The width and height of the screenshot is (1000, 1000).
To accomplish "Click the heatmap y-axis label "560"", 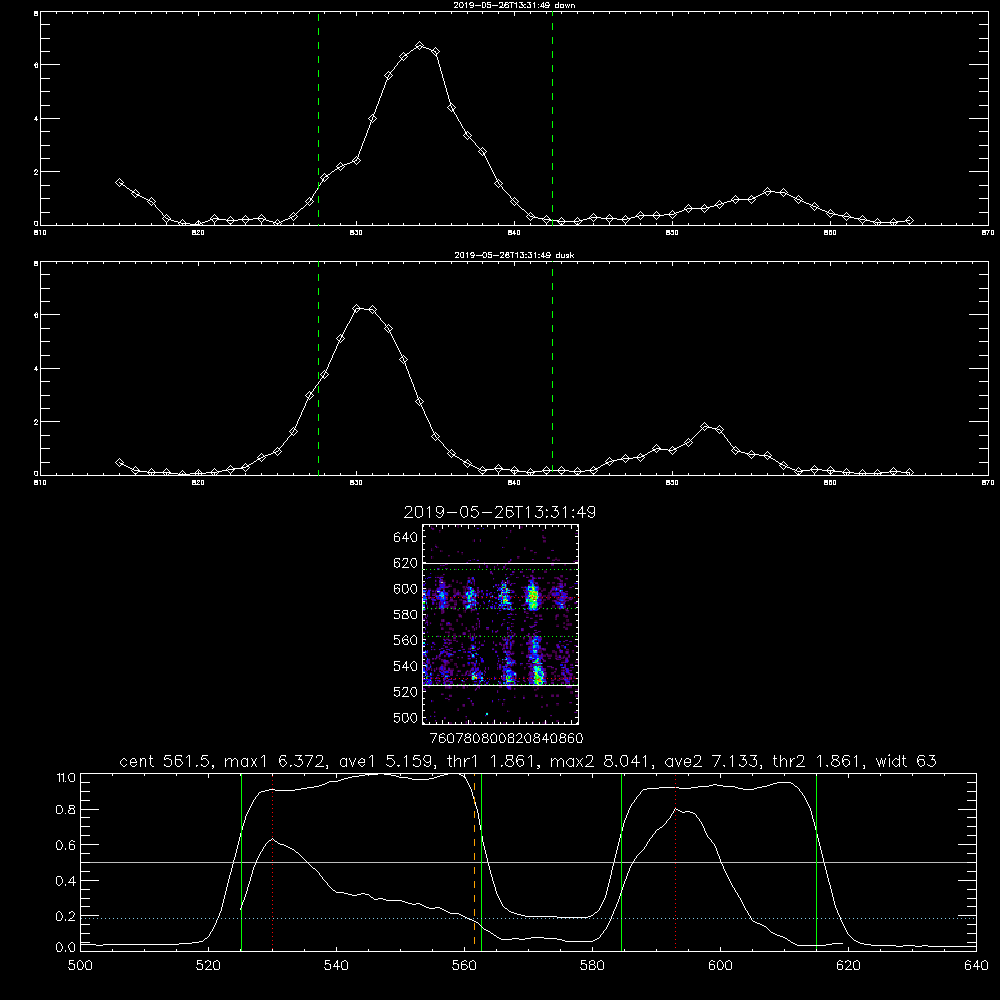I will (x=406, y=640).
